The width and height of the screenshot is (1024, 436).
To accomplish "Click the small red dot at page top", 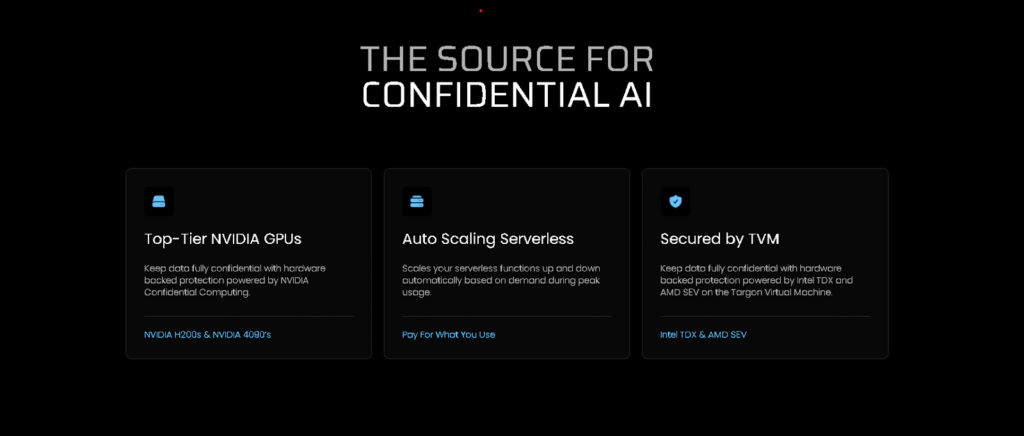I will 481,10.
